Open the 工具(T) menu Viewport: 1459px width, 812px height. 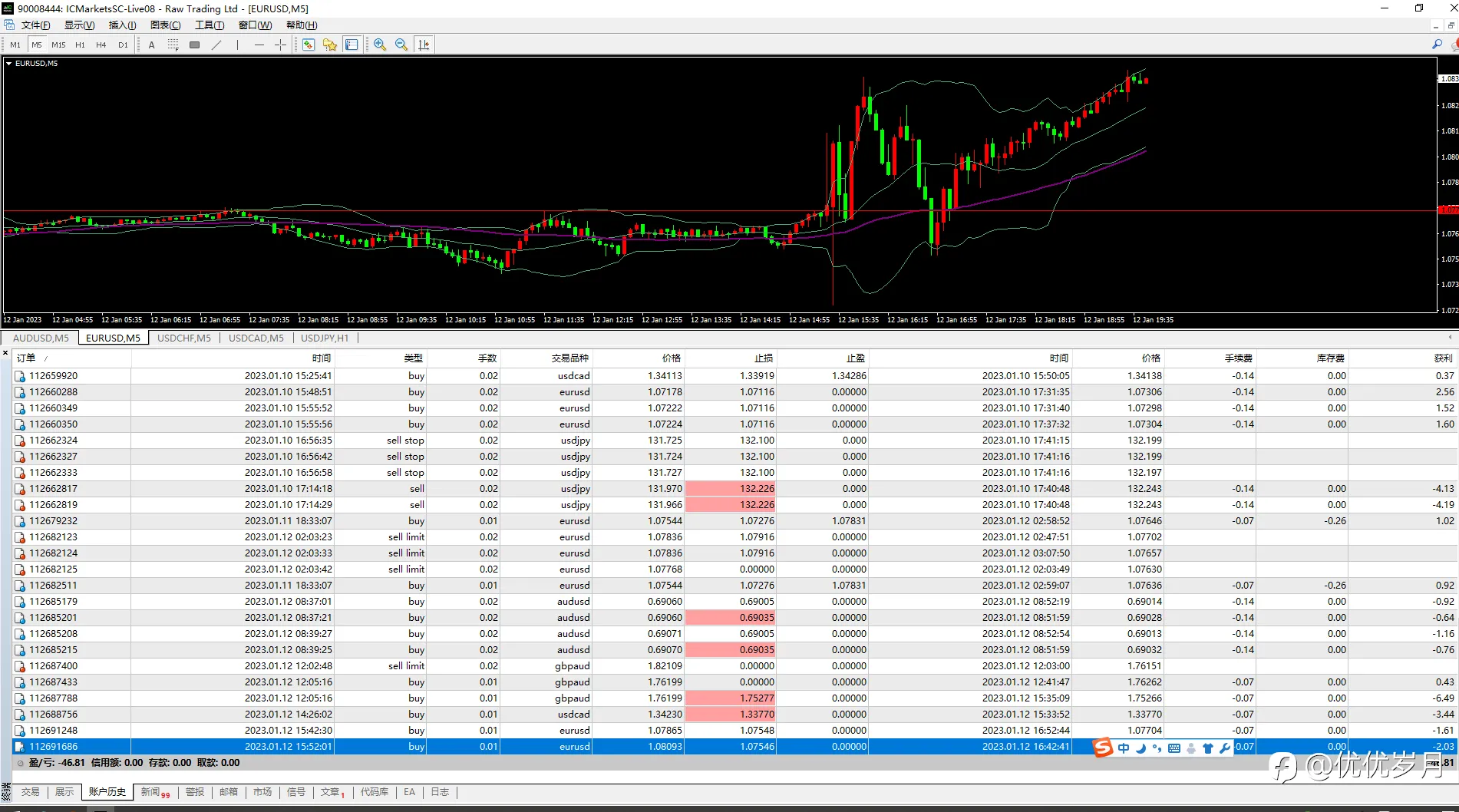point(210,25)
